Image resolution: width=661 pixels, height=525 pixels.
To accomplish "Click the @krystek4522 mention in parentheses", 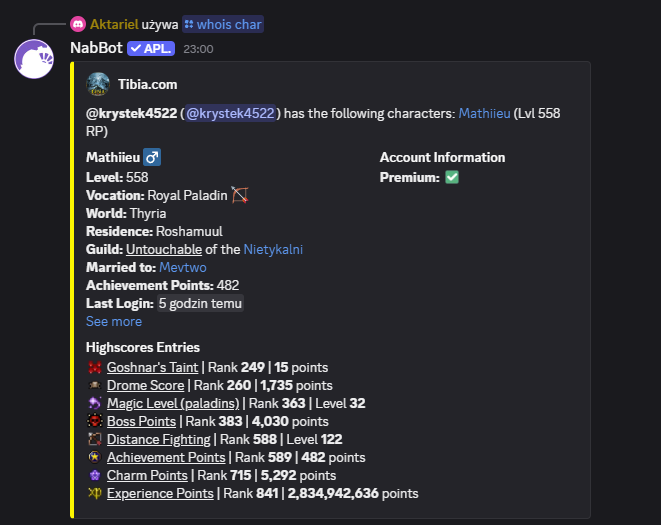I will click(230, 113).
